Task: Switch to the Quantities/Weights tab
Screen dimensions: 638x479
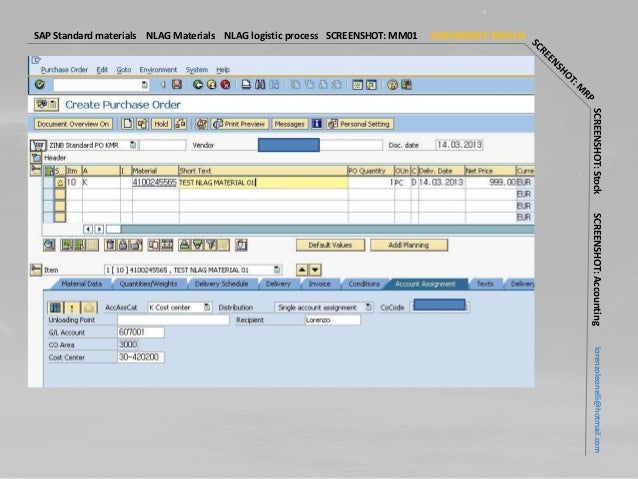Action: (149, 284)
